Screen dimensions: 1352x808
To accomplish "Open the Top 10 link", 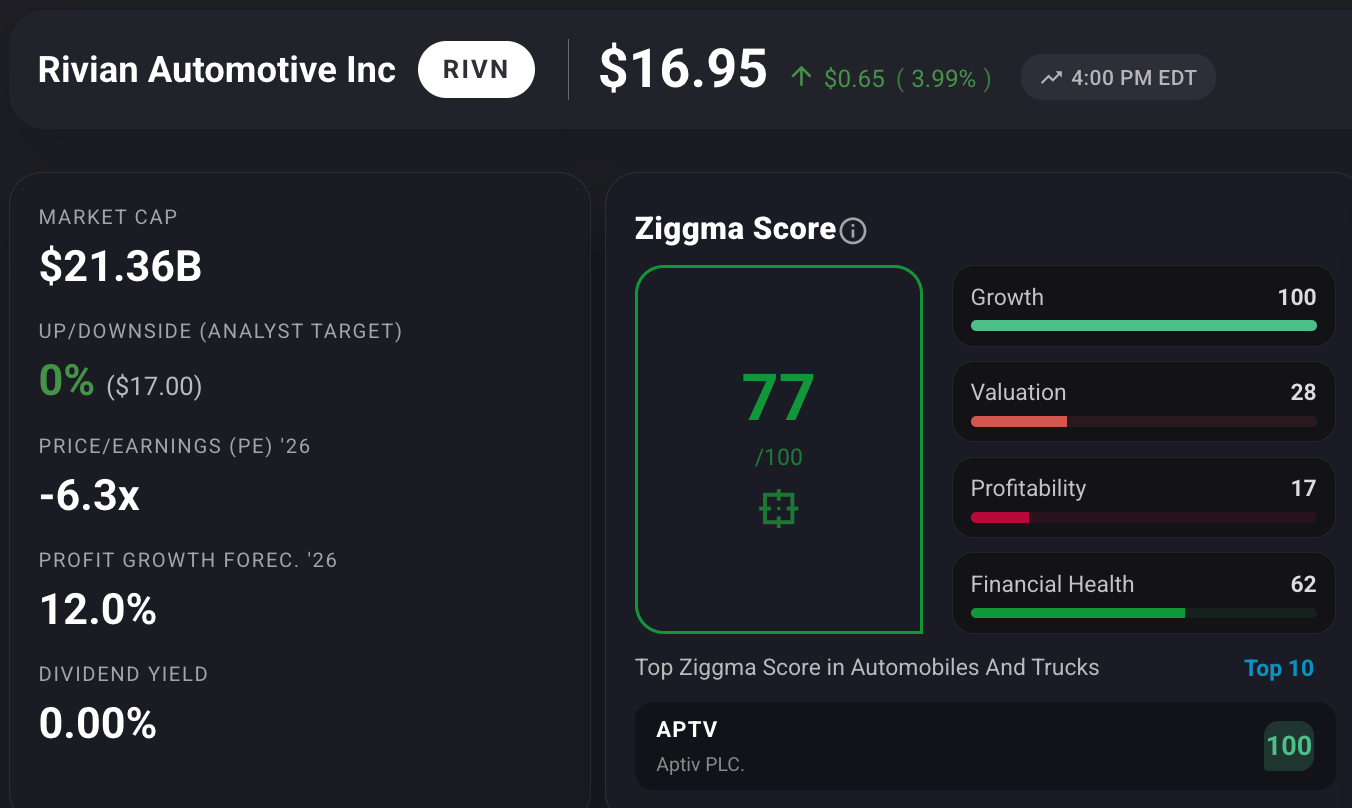I will pyautogui.click(x=1279, y=668).
